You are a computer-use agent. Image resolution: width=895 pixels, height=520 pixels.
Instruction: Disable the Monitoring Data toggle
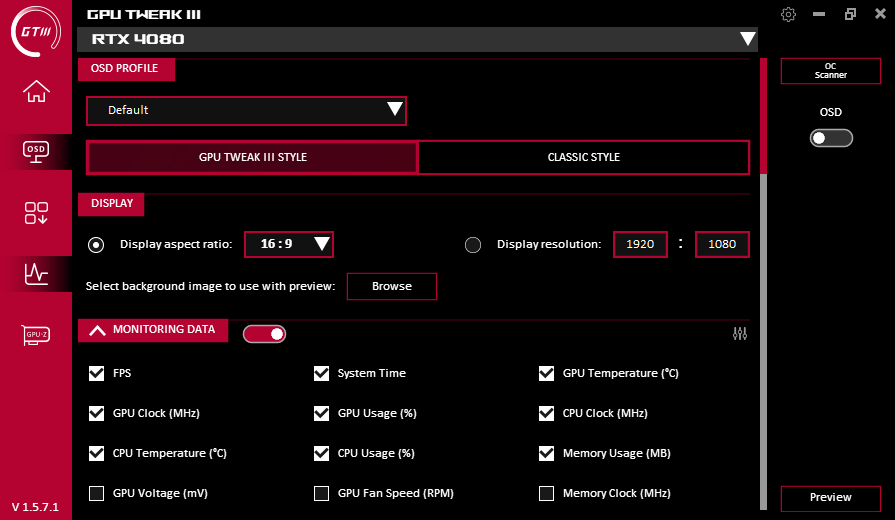(x=264, y=334)
